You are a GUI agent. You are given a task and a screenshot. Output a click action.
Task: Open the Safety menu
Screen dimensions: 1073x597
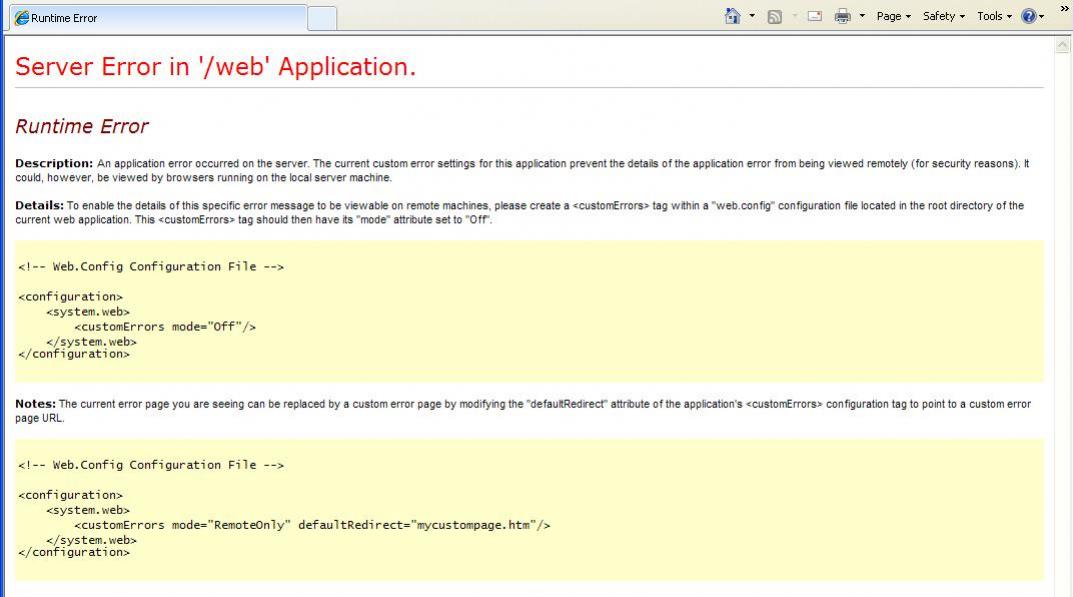(x=943, y=16)
